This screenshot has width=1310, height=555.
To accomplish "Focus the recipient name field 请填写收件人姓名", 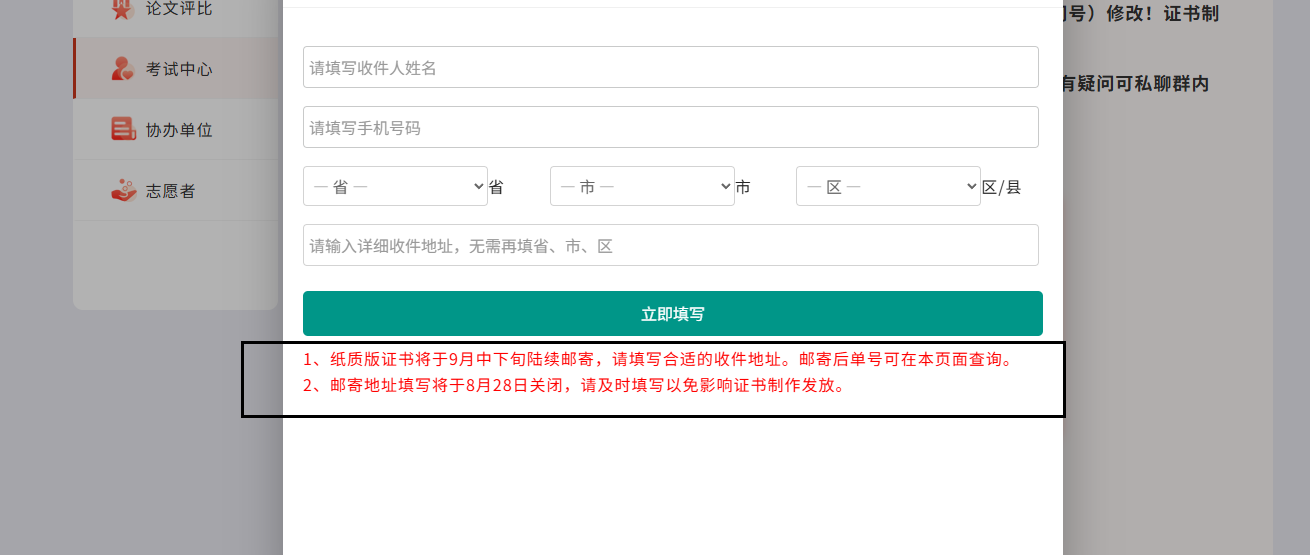I will (x=670, y=67).
